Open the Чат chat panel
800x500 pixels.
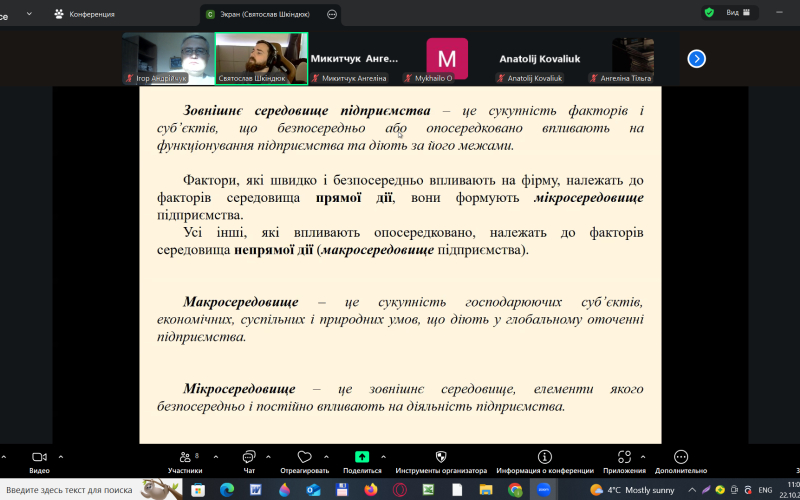pos(249,456)
